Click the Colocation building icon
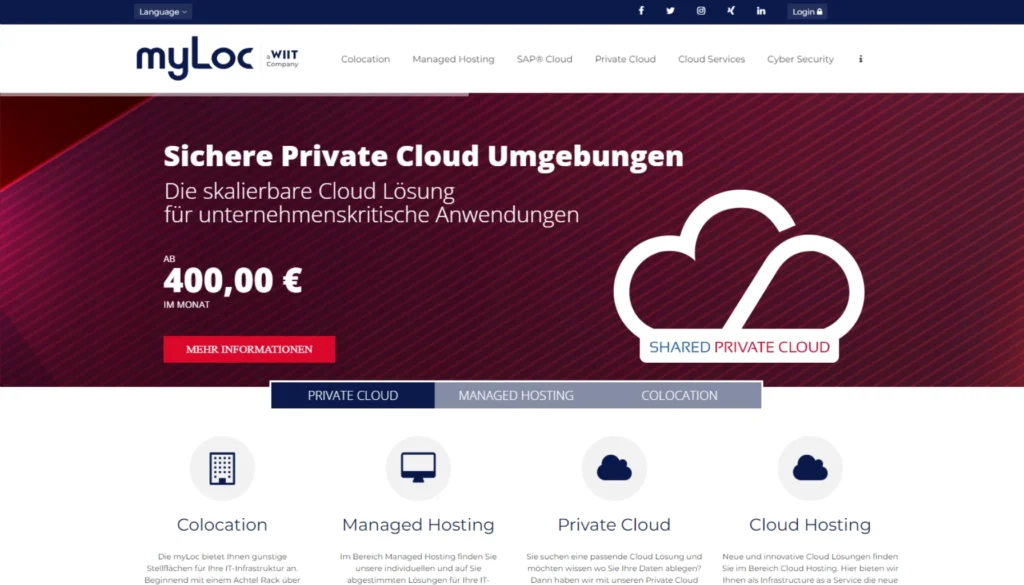This screenshot has height=585, width=1024. click(x=222, y=468)
